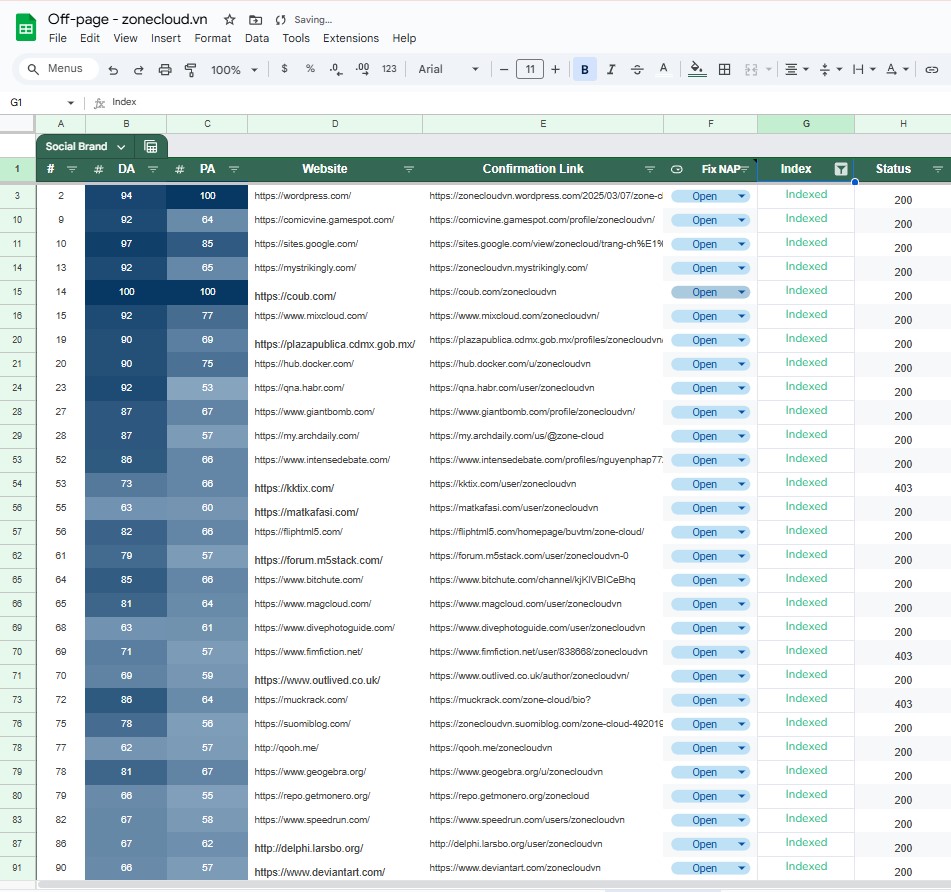Open the vertical align dropdown
Screen dimensions: 951x892
[831, 70]
